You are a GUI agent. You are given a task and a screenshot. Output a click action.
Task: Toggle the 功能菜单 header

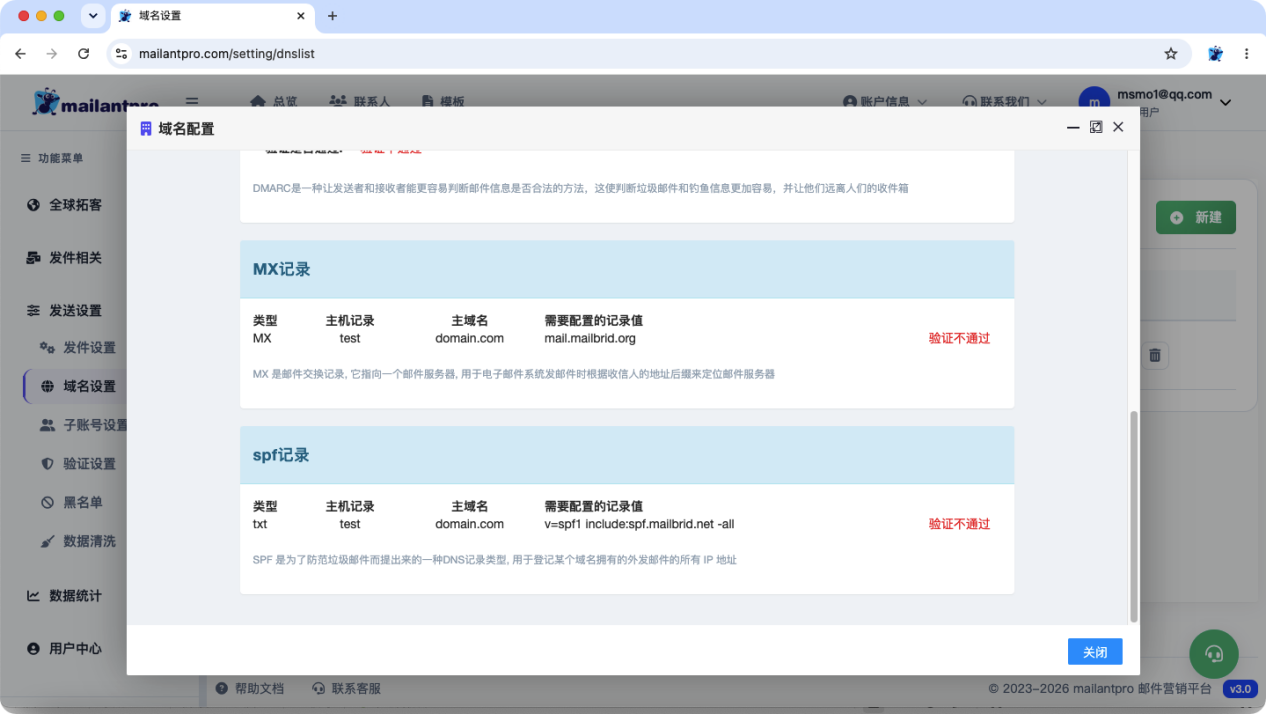click(x=52, y=158)
